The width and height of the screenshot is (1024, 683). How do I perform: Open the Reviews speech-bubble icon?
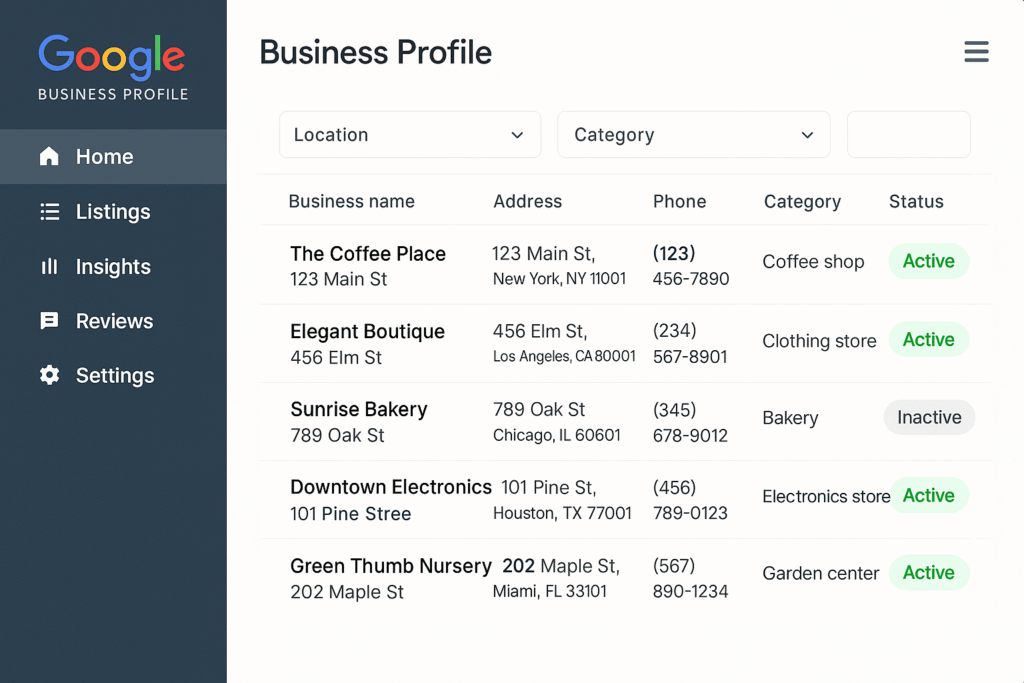pos(48,321)
